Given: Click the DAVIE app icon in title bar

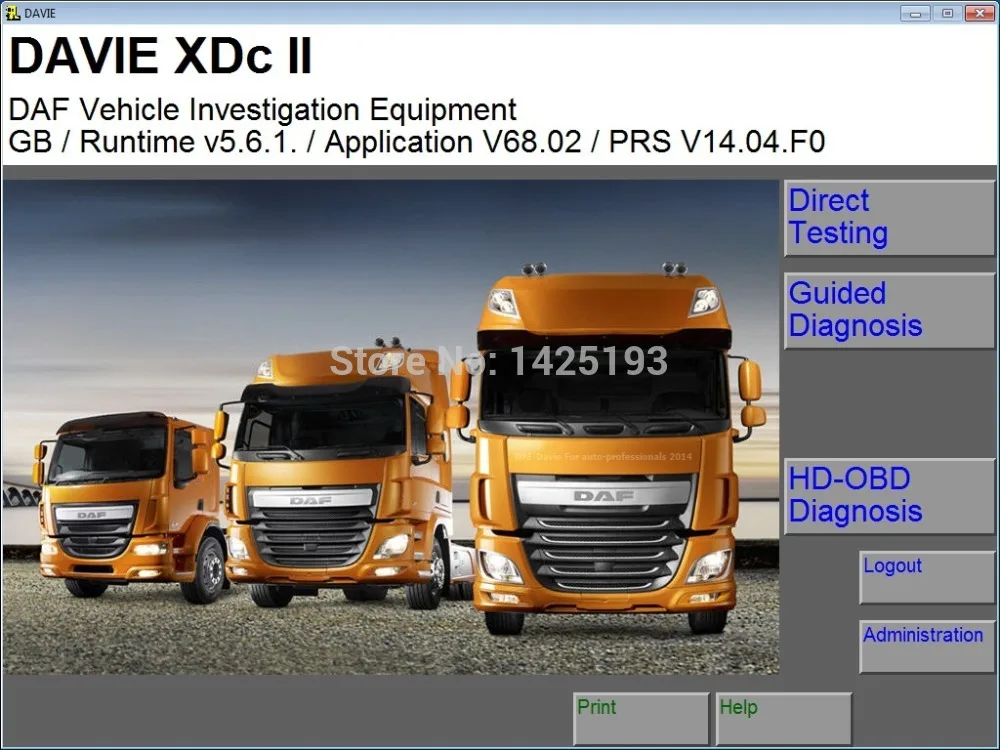Looking at the screenshot, I should pos(12,13).
